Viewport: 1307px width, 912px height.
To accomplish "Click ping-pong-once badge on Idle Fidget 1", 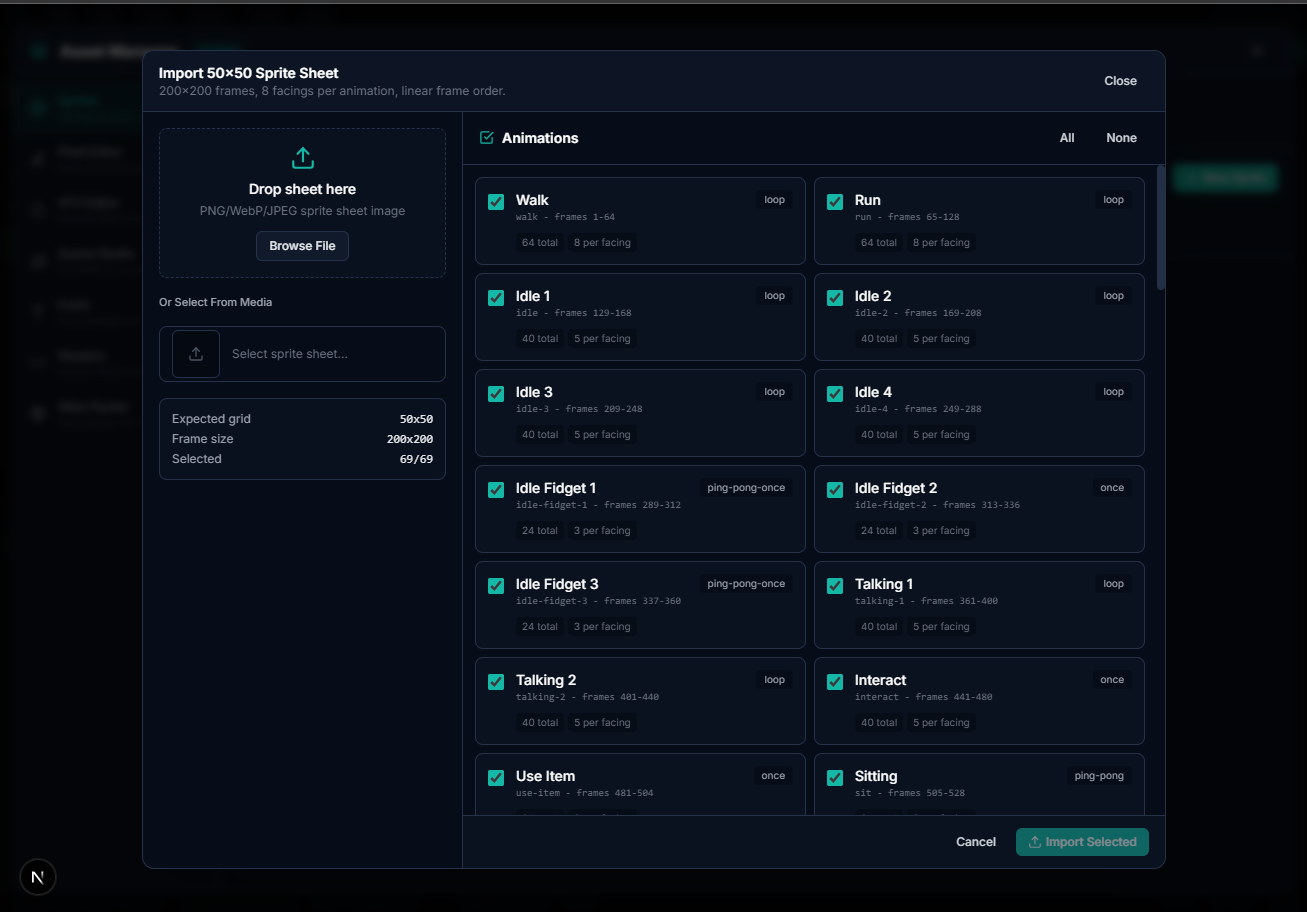I will 746,488.
